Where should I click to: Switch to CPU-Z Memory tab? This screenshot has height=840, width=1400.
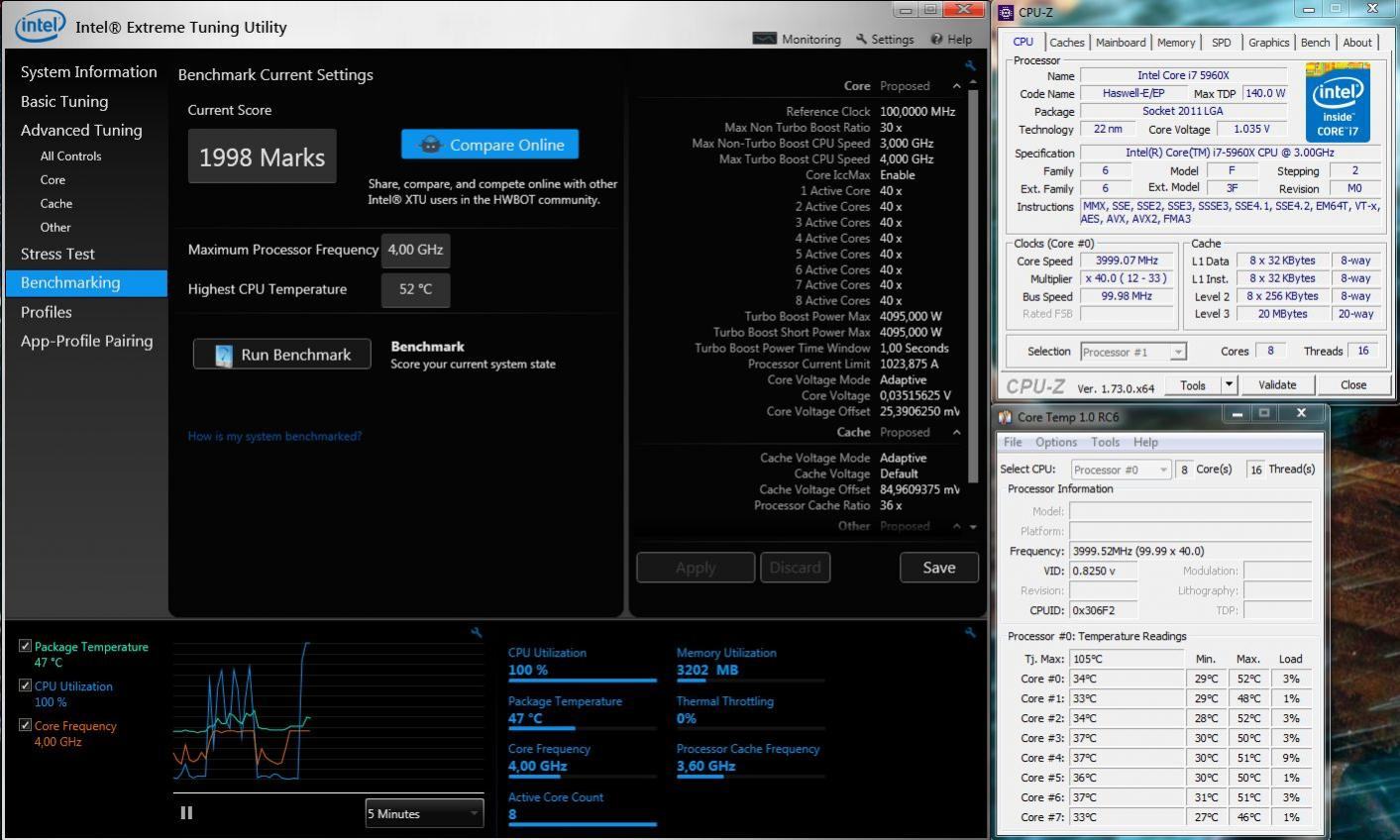click(x=1176, y=43)
